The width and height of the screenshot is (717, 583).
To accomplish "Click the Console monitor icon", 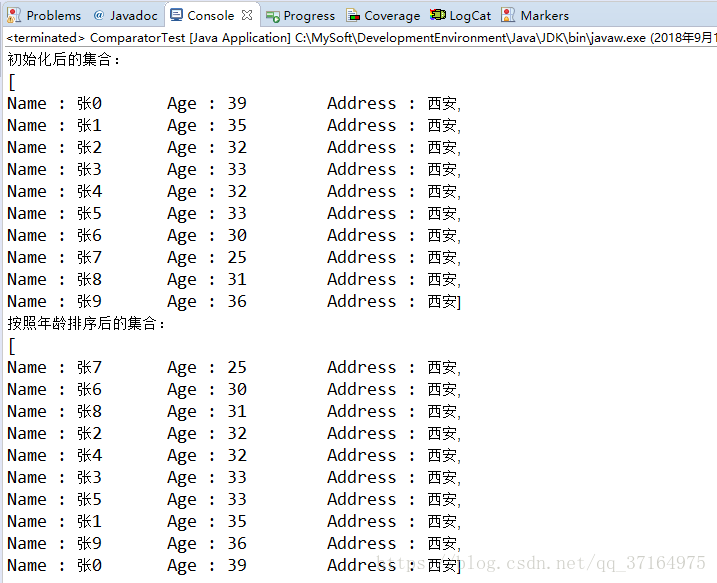I will pyautogui.click(x=176, y=15).
